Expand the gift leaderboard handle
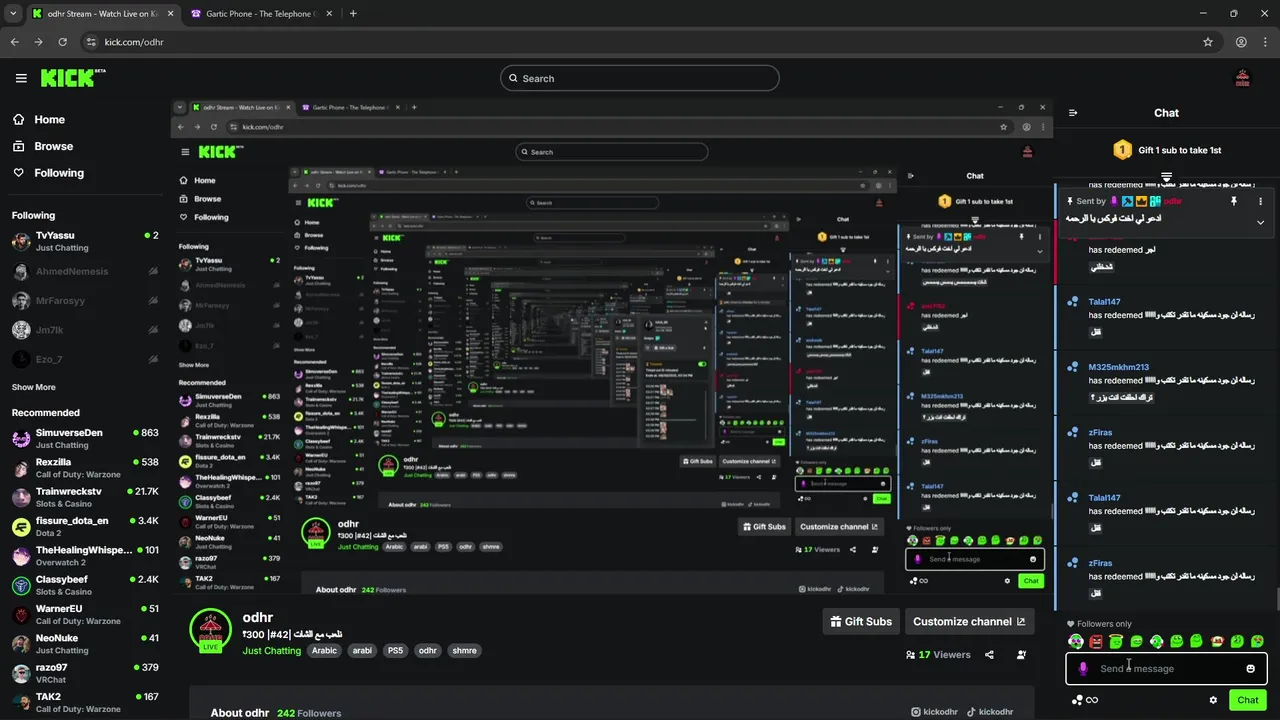1280x720 pixels. point(1166,177)
